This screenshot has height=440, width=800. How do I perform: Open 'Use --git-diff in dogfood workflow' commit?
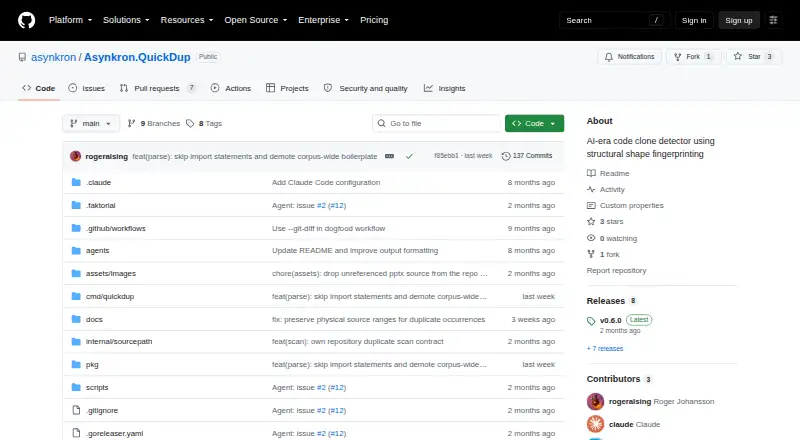[x=329, y=228]
